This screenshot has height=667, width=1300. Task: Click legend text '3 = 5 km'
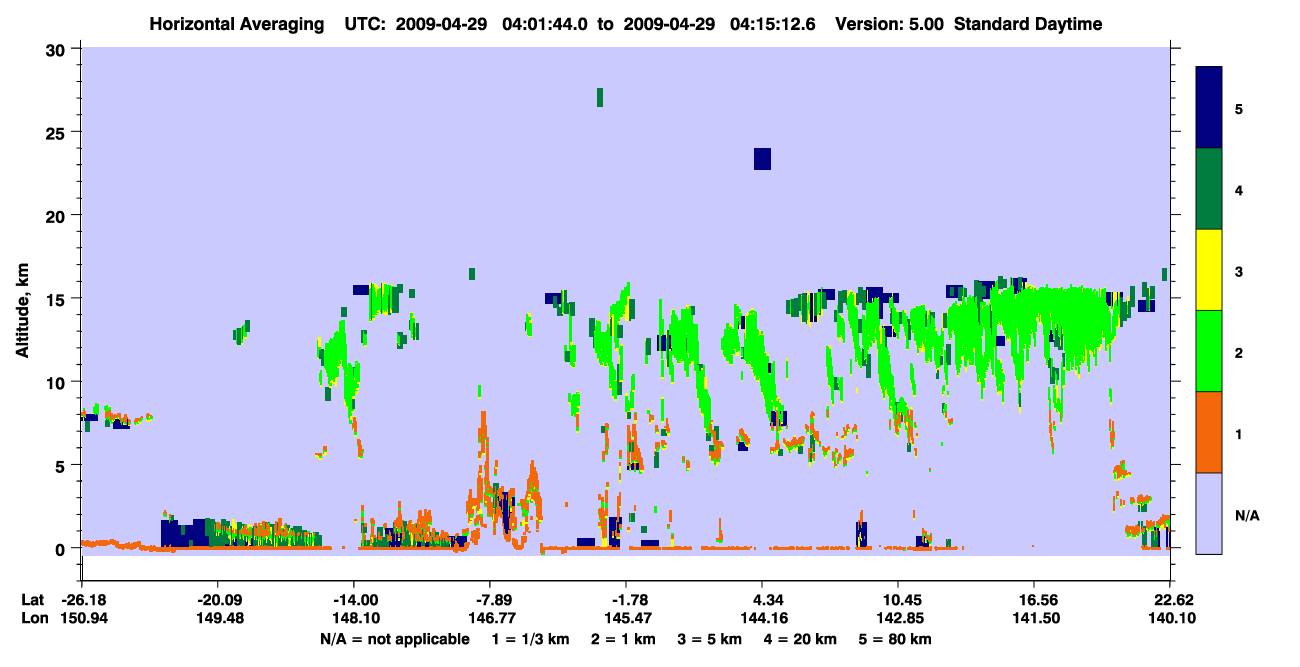point(711,639)
